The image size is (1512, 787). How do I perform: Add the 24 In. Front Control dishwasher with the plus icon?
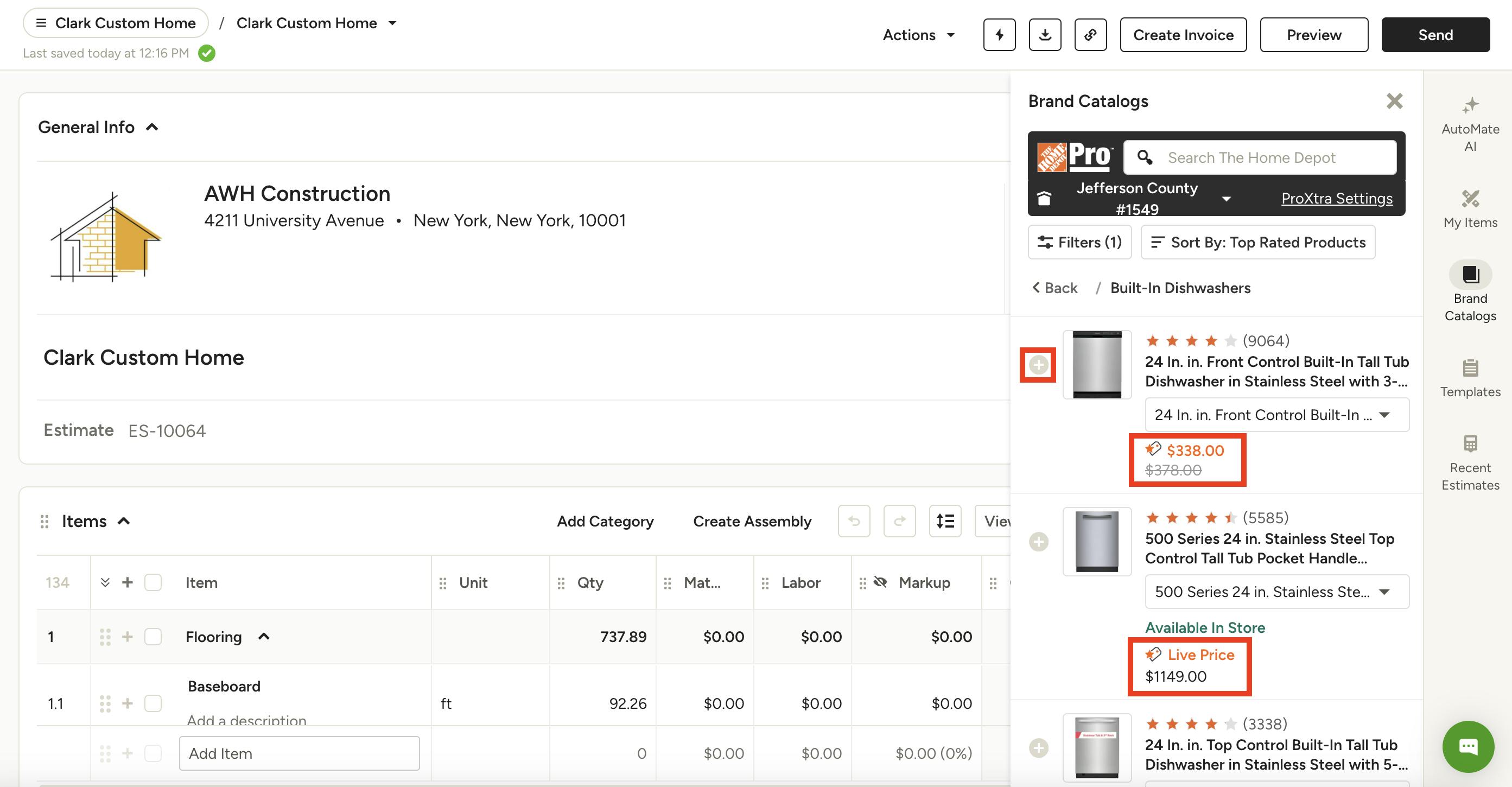click(1038, 365)
